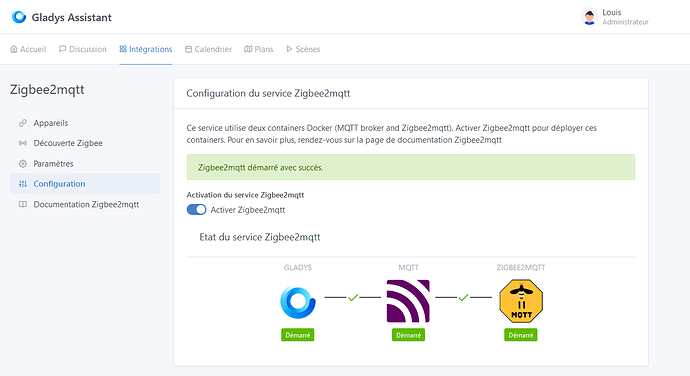Image resolution: width=690 pixels, height=376 pixels.
Task: Click the Gladys Assistant logo icon
Action: pyautogui.click(x=19, y=17)
